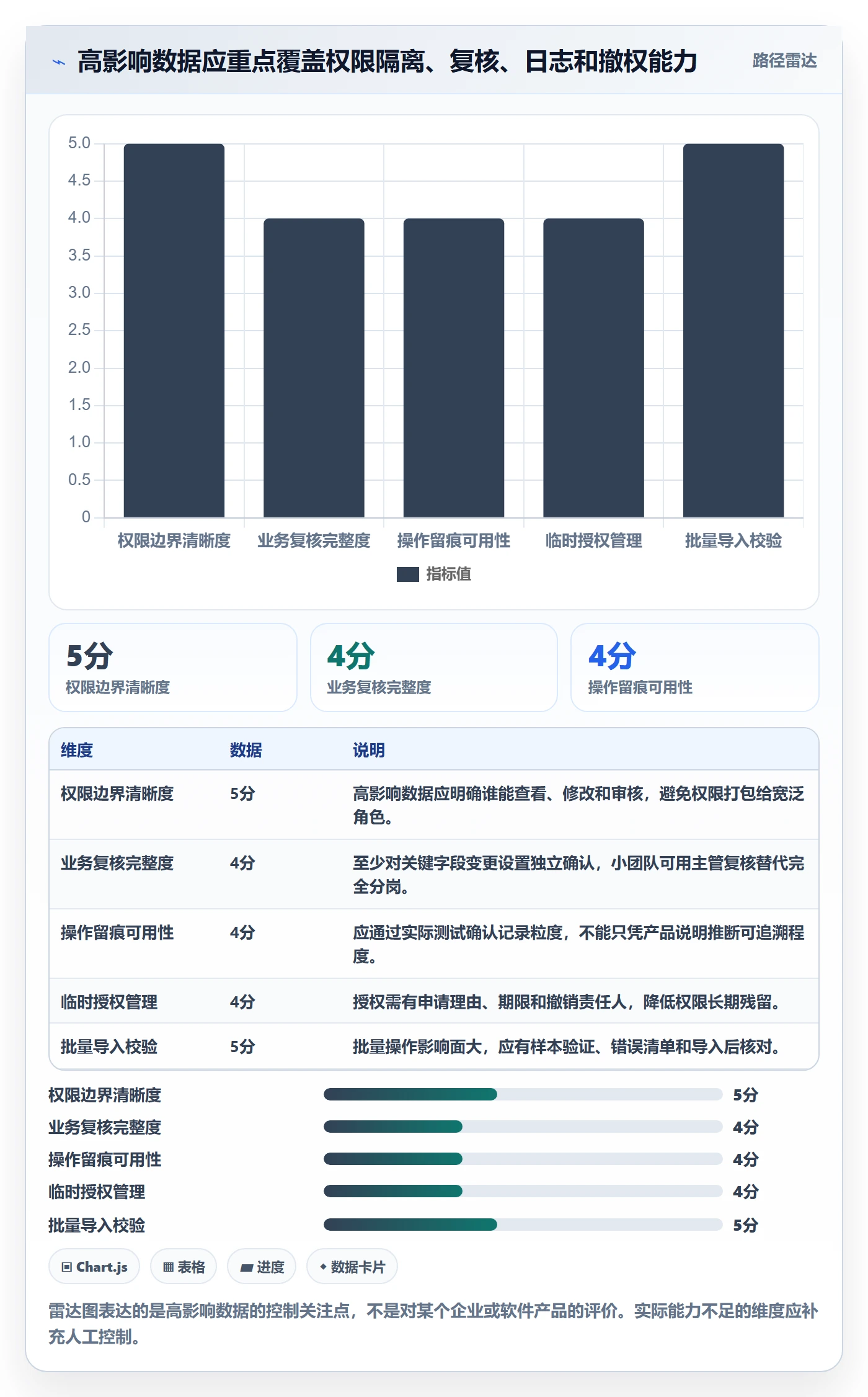Click x-axis label 批量导入校验 under chart

tap(733, 541)
